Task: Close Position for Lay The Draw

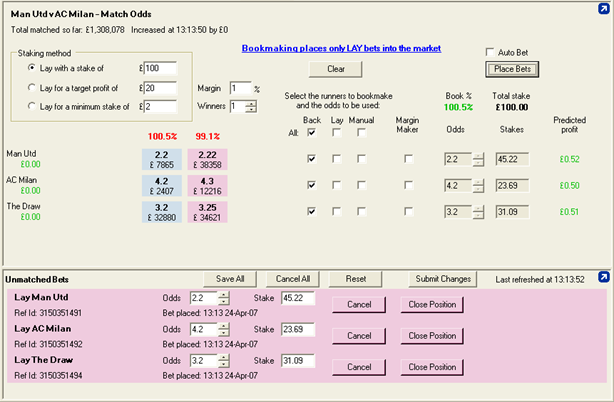Action: coord(432,367)
